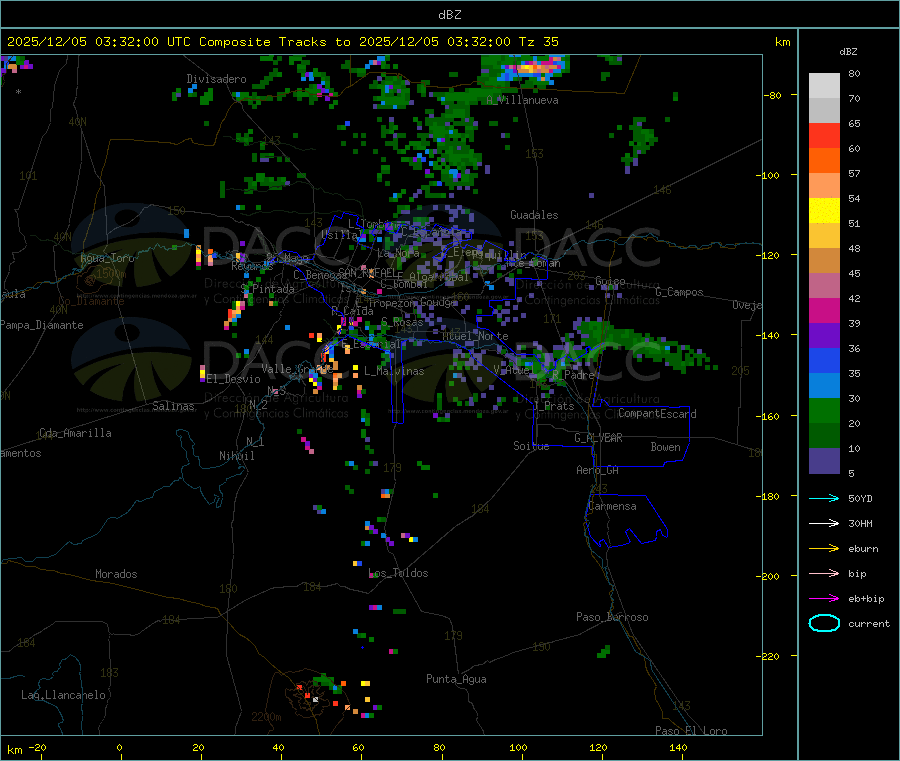Click the Nihuil map label
The width and height of the screenshot is (900, 761).
click(236, 456)
